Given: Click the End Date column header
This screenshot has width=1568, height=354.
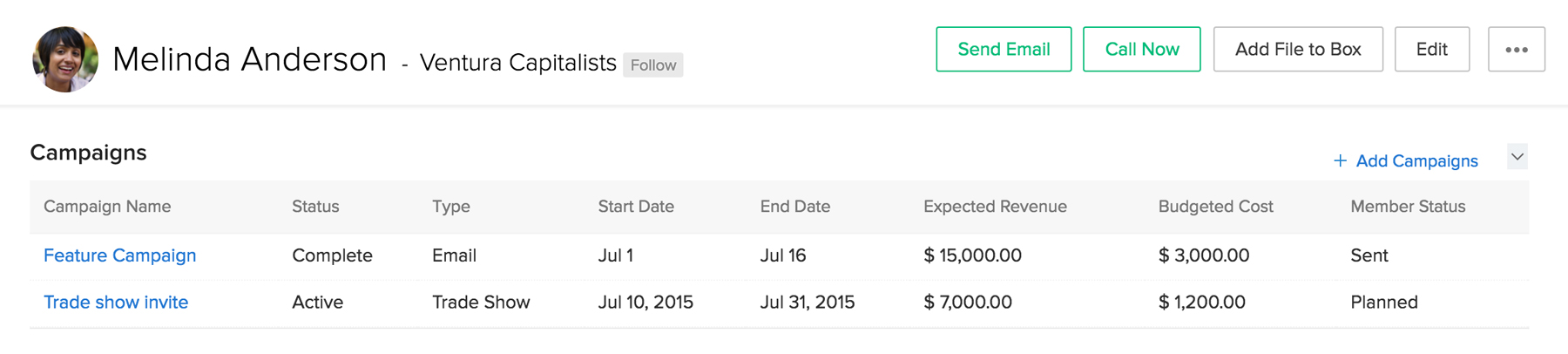Looking at the screenshot, I should point(794,207).
